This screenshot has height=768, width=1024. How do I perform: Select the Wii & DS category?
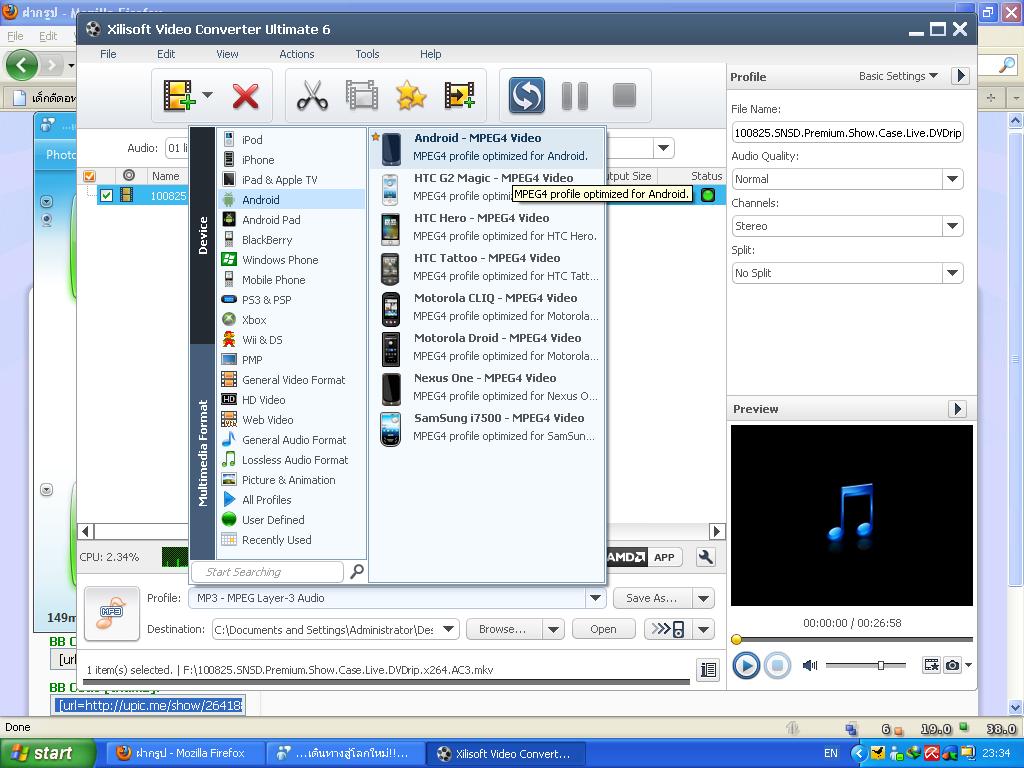[x=291, y=340]
